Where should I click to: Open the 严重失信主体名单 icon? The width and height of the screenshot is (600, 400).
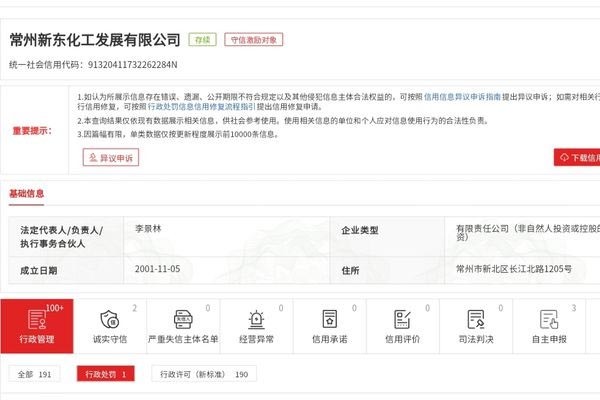coord(183,320)
